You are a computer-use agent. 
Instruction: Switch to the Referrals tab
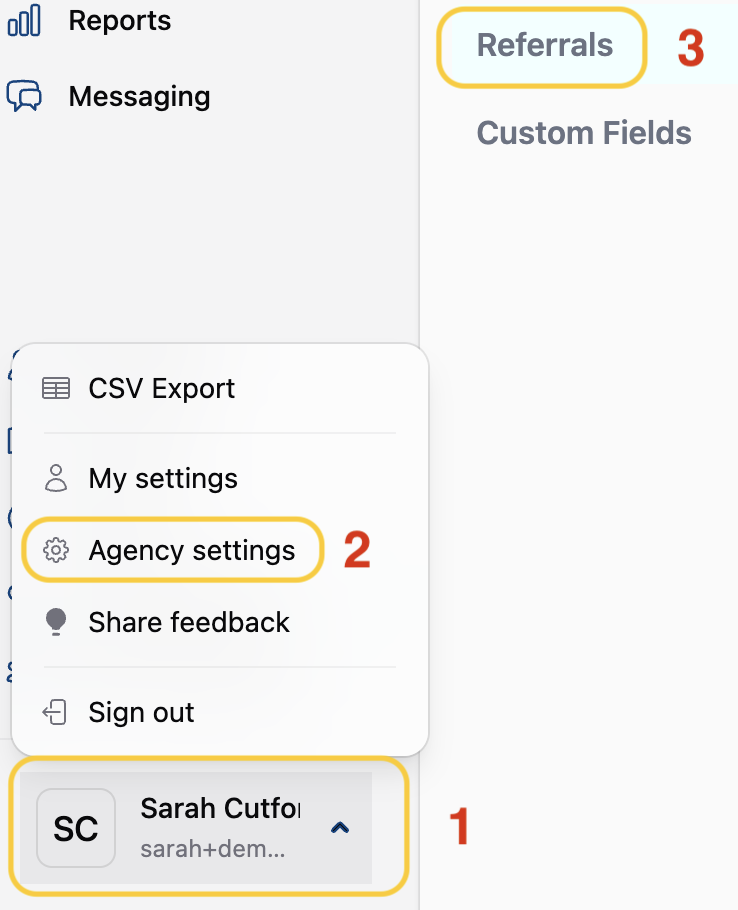pyautogui.click(x=544, y=45)
